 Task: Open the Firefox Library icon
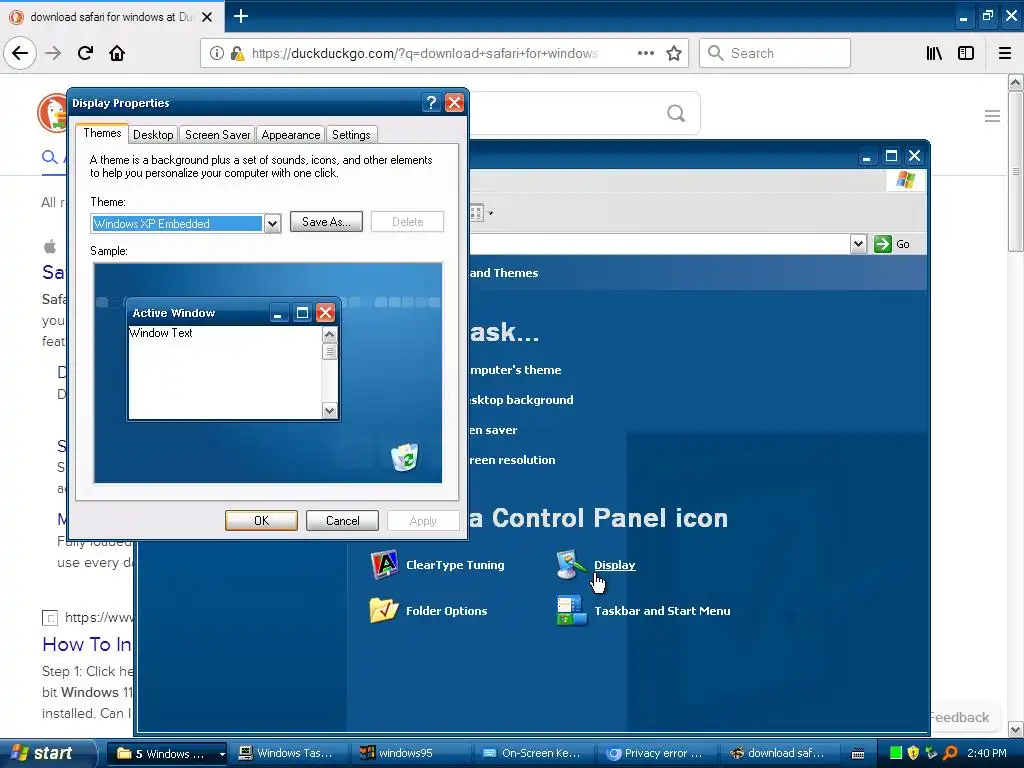click(934, 53)
